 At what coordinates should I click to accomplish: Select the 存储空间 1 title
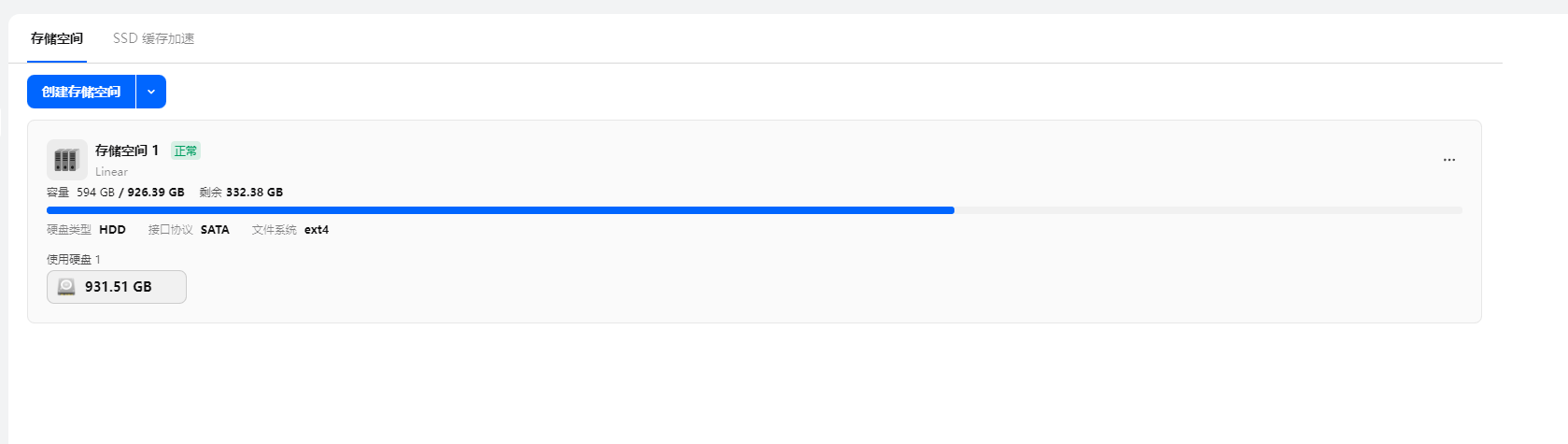coord(127,150)
